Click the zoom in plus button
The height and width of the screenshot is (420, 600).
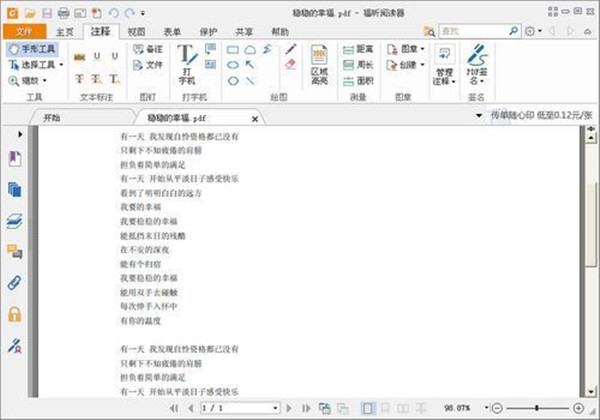click(579, 408)
